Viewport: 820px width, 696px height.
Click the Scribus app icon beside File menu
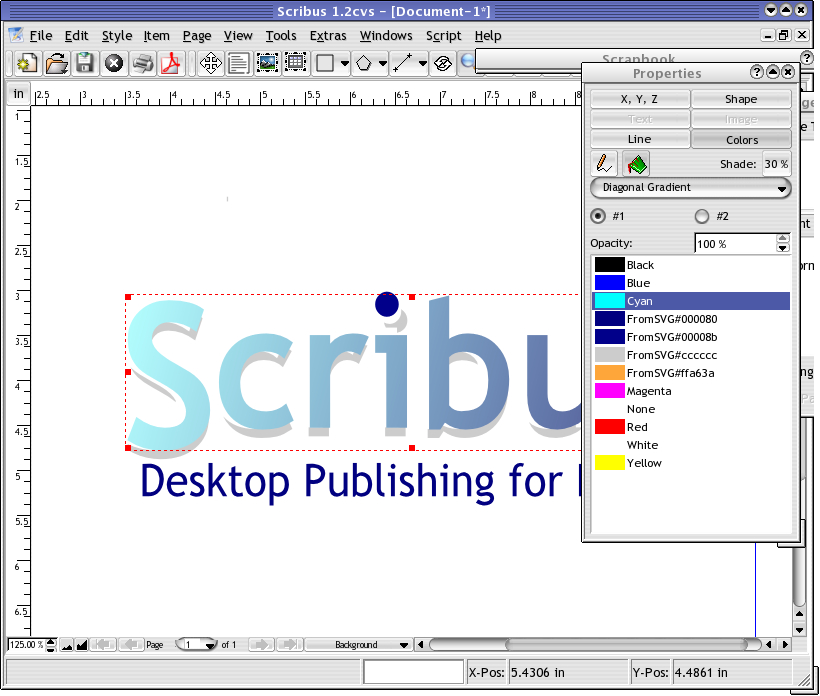tap(16, 35)
